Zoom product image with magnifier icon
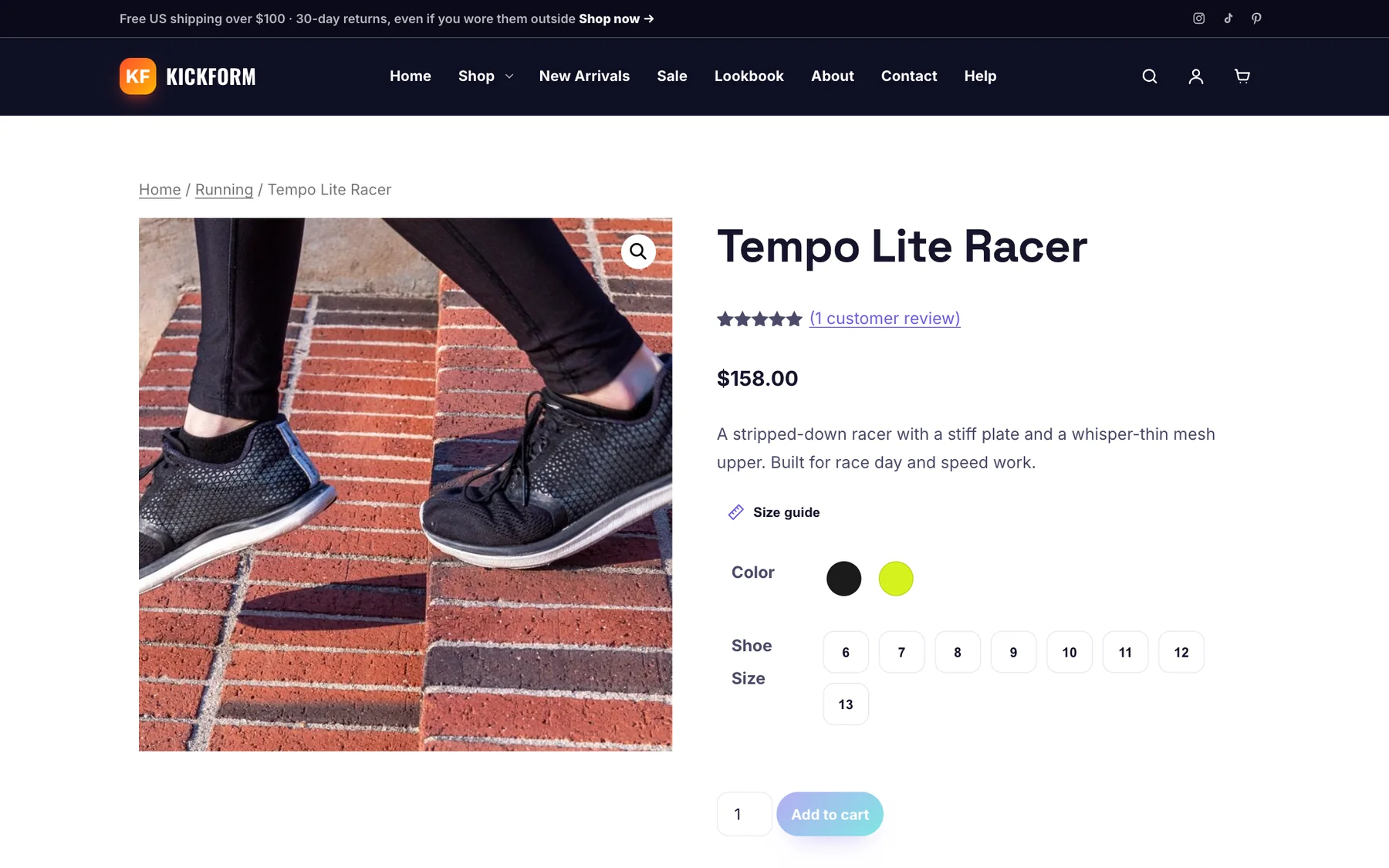 tap(638, 252)
